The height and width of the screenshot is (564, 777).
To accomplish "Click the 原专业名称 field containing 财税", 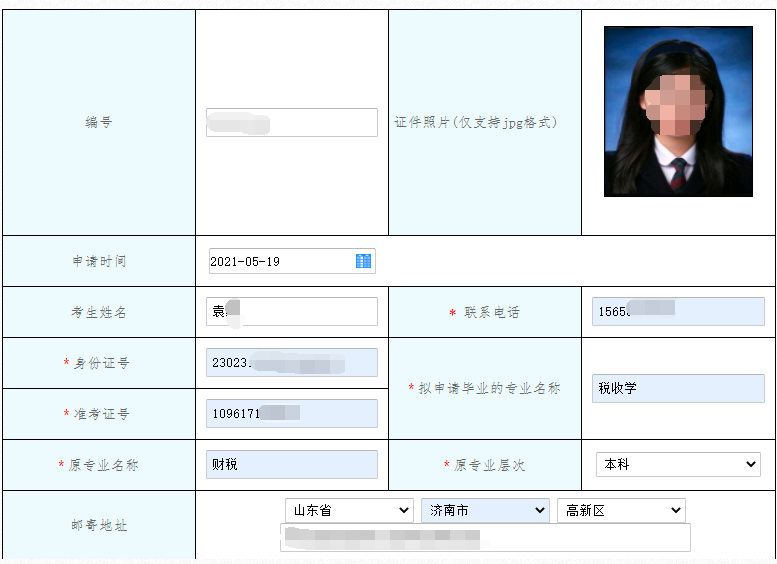I will [x=292, y=464].
